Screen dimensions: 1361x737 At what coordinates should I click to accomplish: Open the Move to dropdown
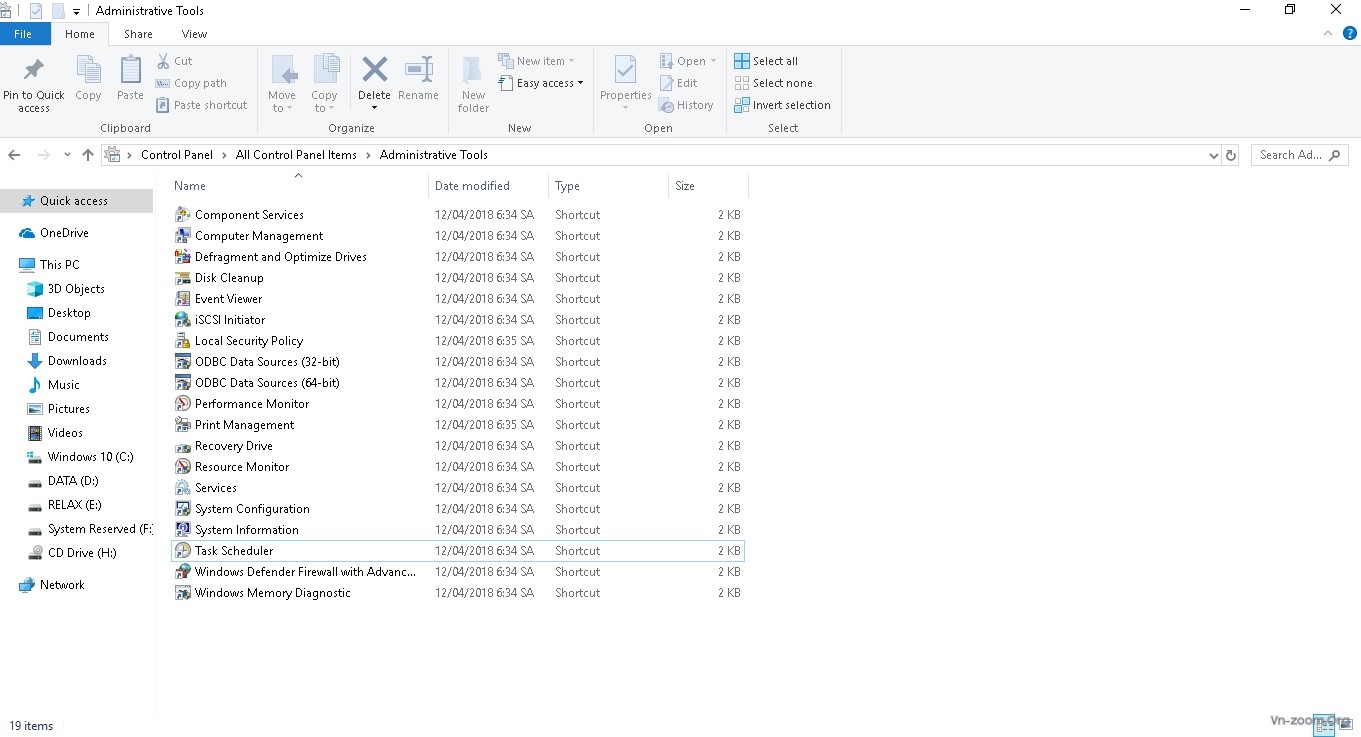point(282,84)
